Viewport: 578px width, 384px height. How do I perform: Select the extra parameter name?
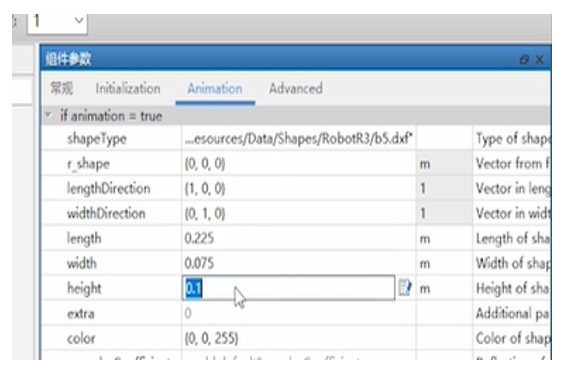tap(81, 314)
